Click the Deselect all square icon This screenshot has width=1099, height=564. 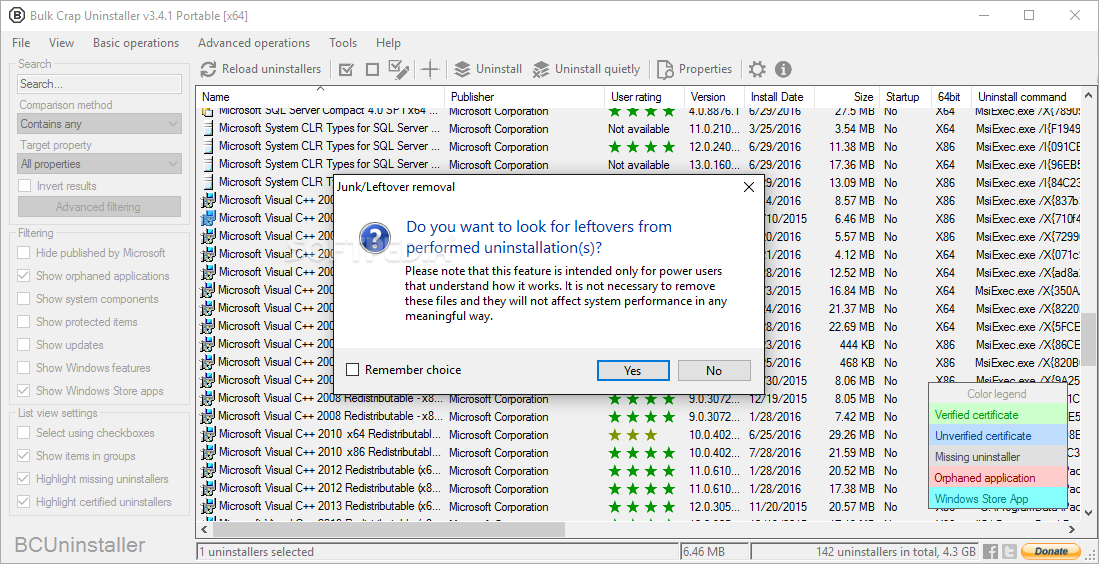point(373,69)
